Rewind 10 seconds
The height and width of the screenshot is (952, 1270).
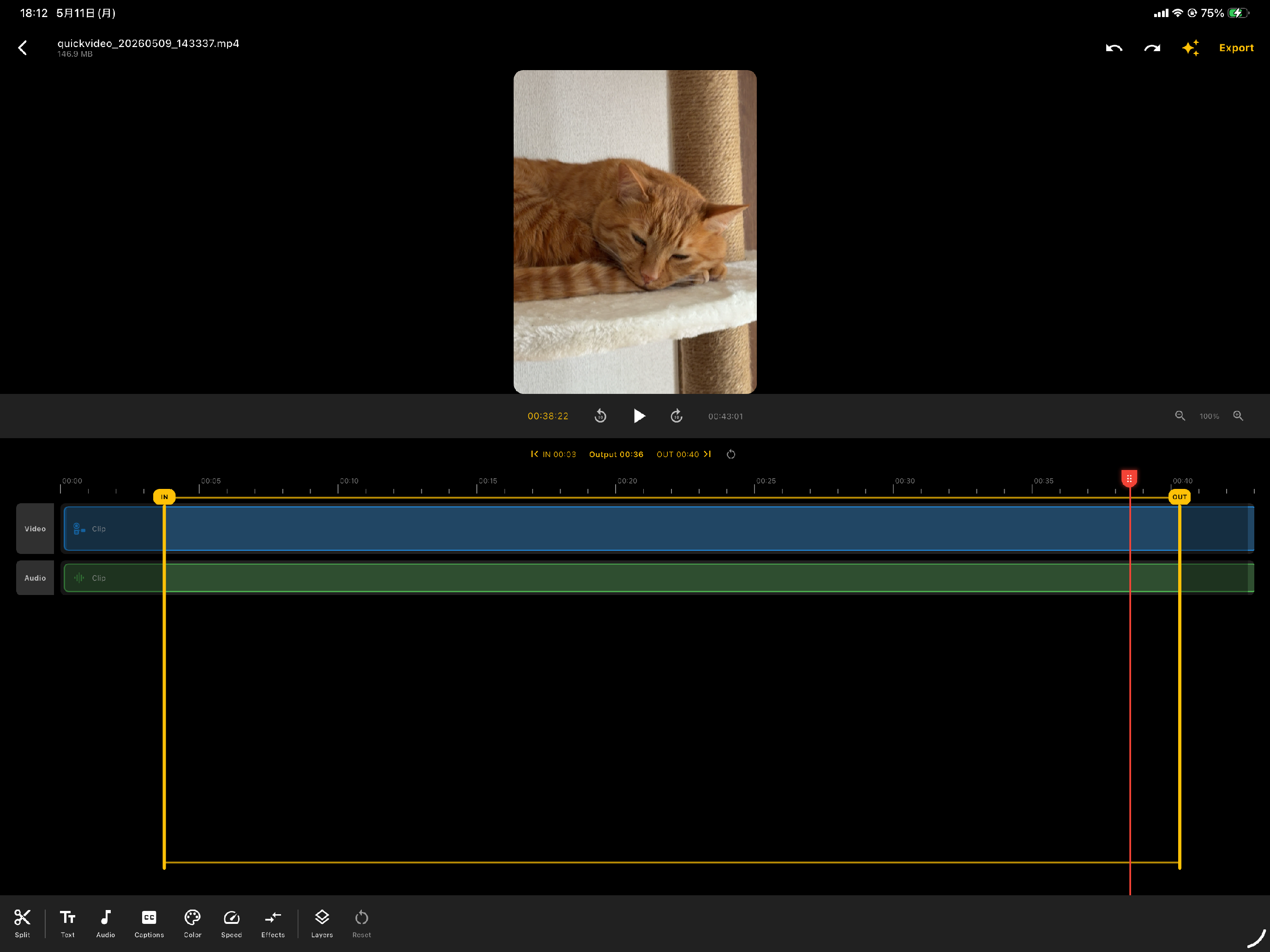click(600, 416)
